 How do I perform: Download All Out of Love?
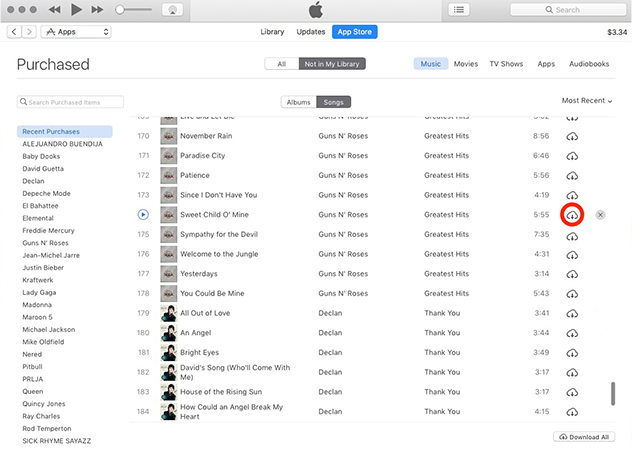pyautogui.click(x=572, y=314)
